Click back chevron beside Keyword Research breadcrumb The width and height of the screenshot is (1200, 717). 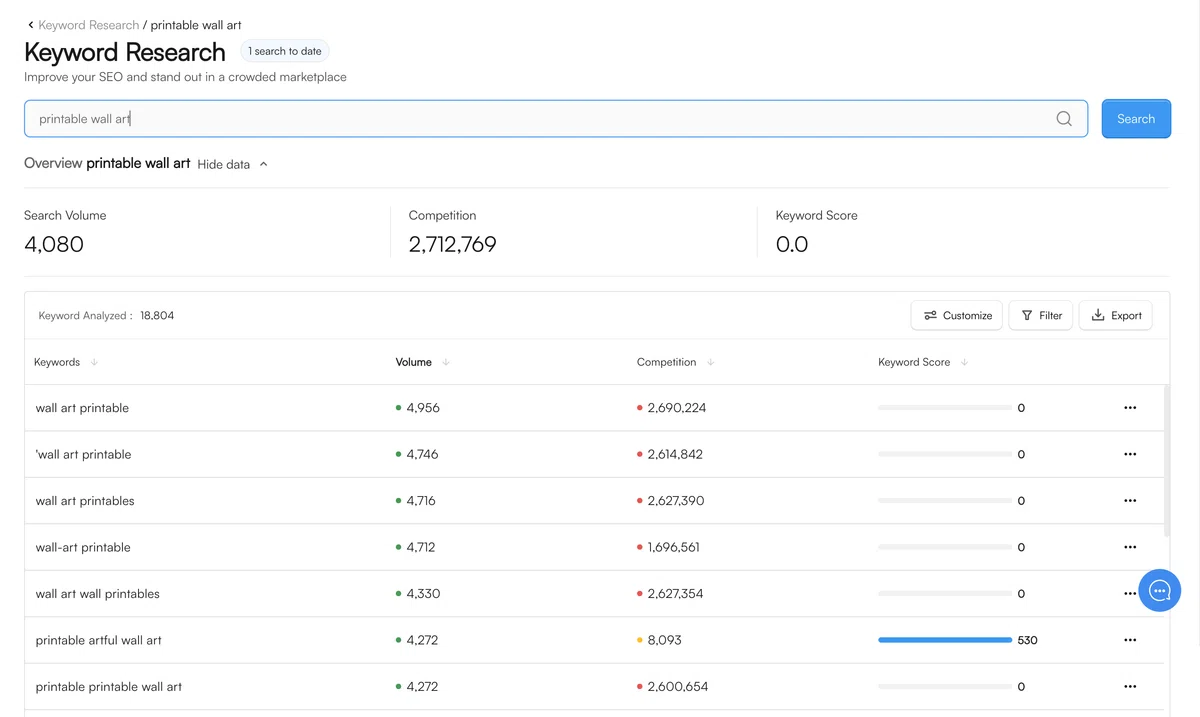(x=31, y=25)
